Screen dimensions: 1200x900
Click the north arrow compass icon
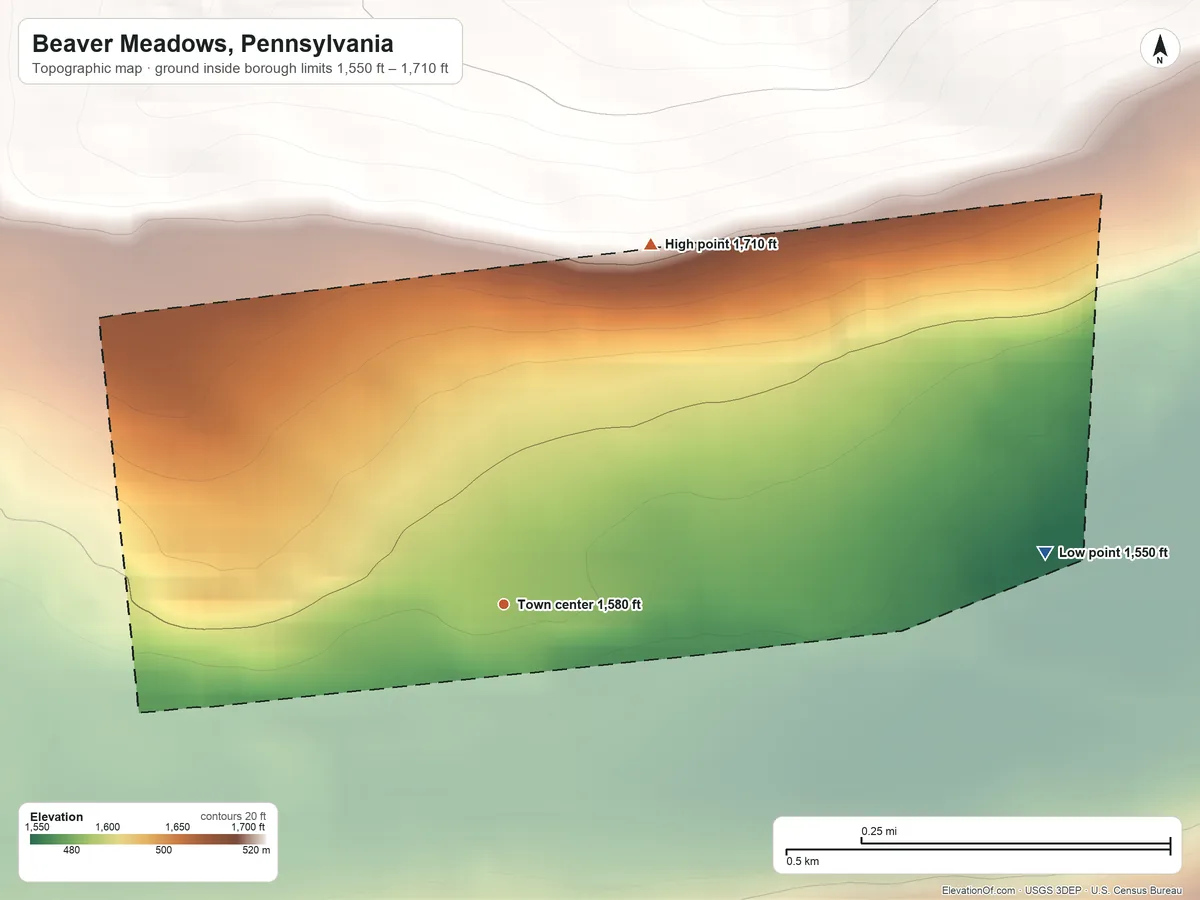[x=1160, y=49]
